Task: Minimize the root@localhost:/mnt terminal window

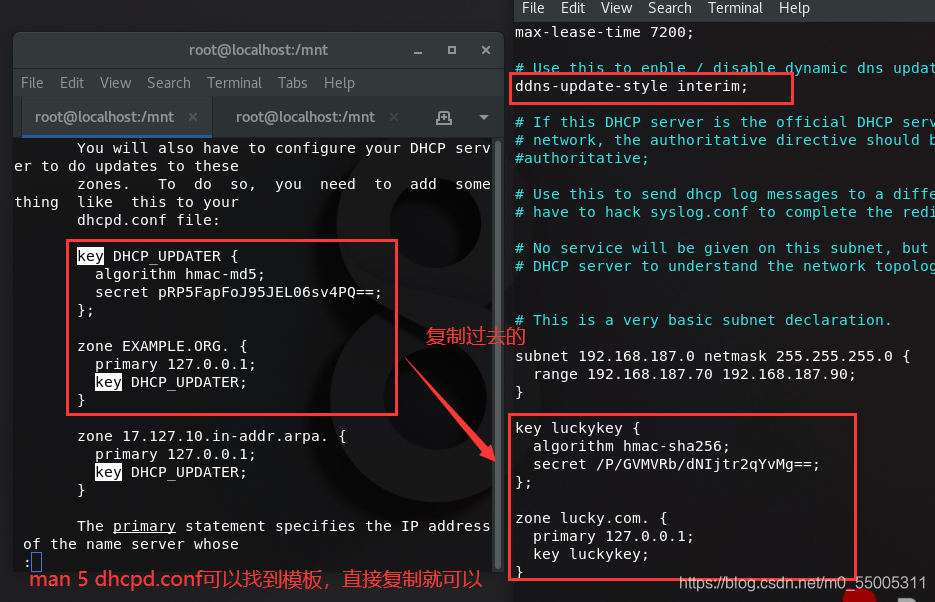Action: pyautogui.click(x=418, y=51)
